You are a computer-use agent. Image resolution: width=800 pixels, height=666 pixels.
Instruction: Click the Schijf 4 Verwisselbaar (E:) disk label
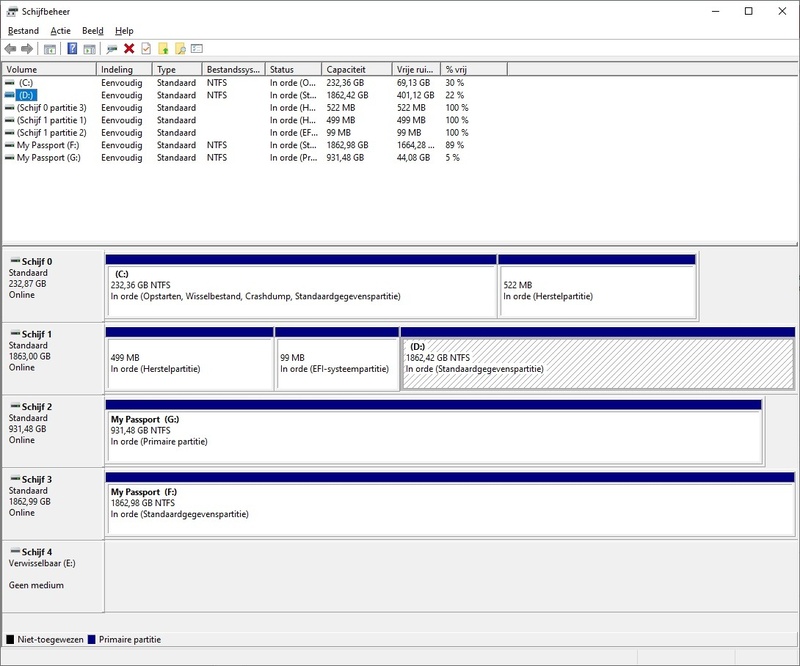[x=53, y=576]
